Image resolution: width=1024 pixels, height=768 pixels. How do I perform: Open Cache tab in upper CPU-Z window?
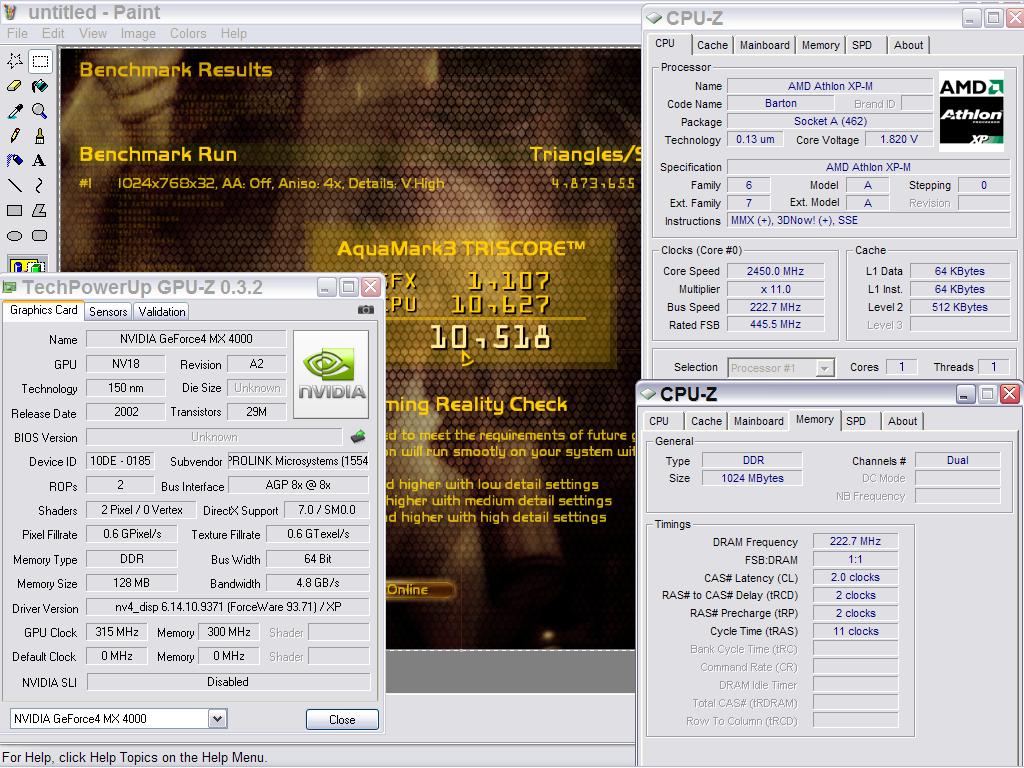712,45
